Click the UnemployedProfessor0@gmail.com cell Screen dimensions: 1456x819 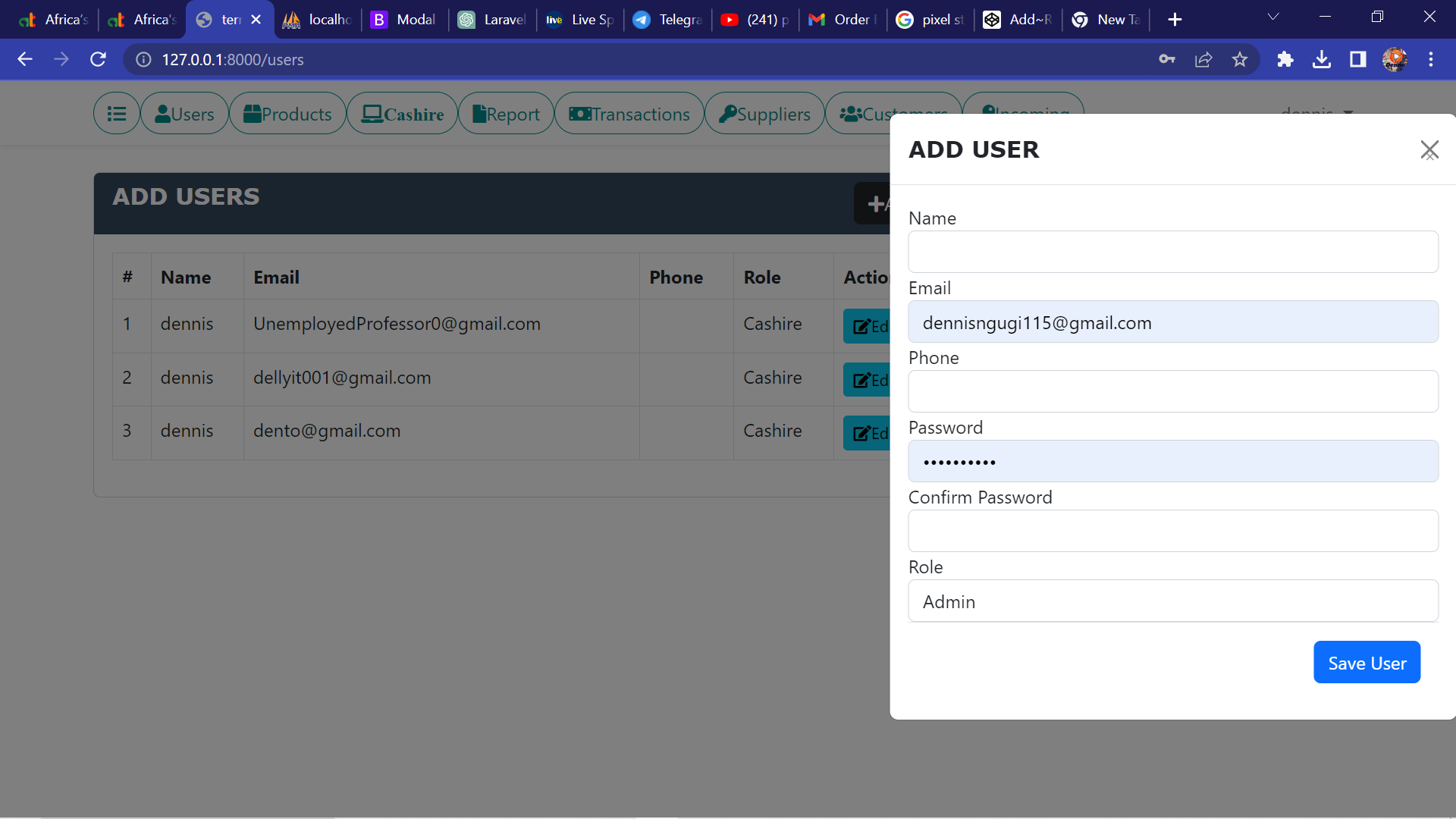441,325
